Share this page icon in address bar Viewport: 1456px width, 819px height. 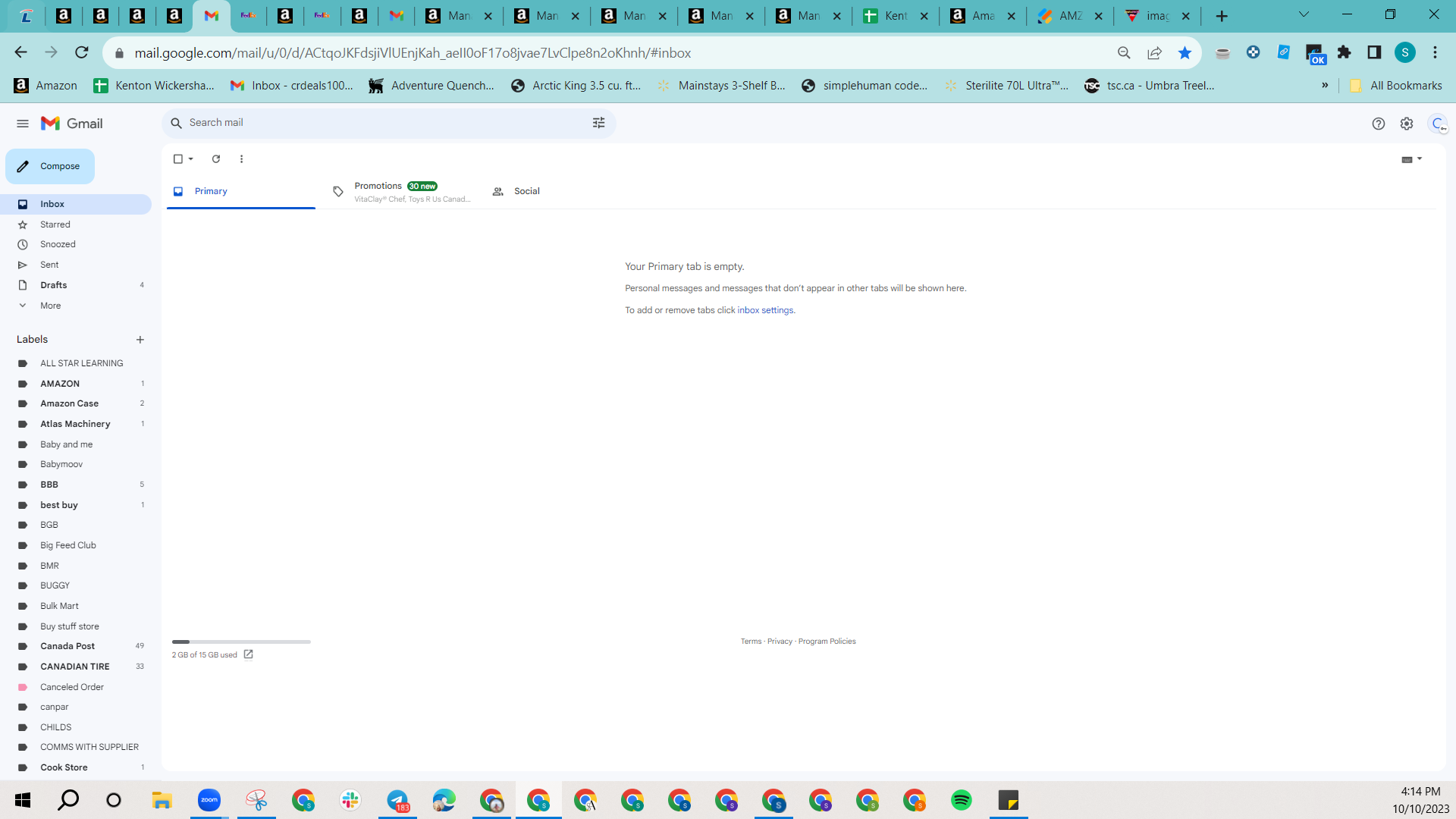[1154, 53]
